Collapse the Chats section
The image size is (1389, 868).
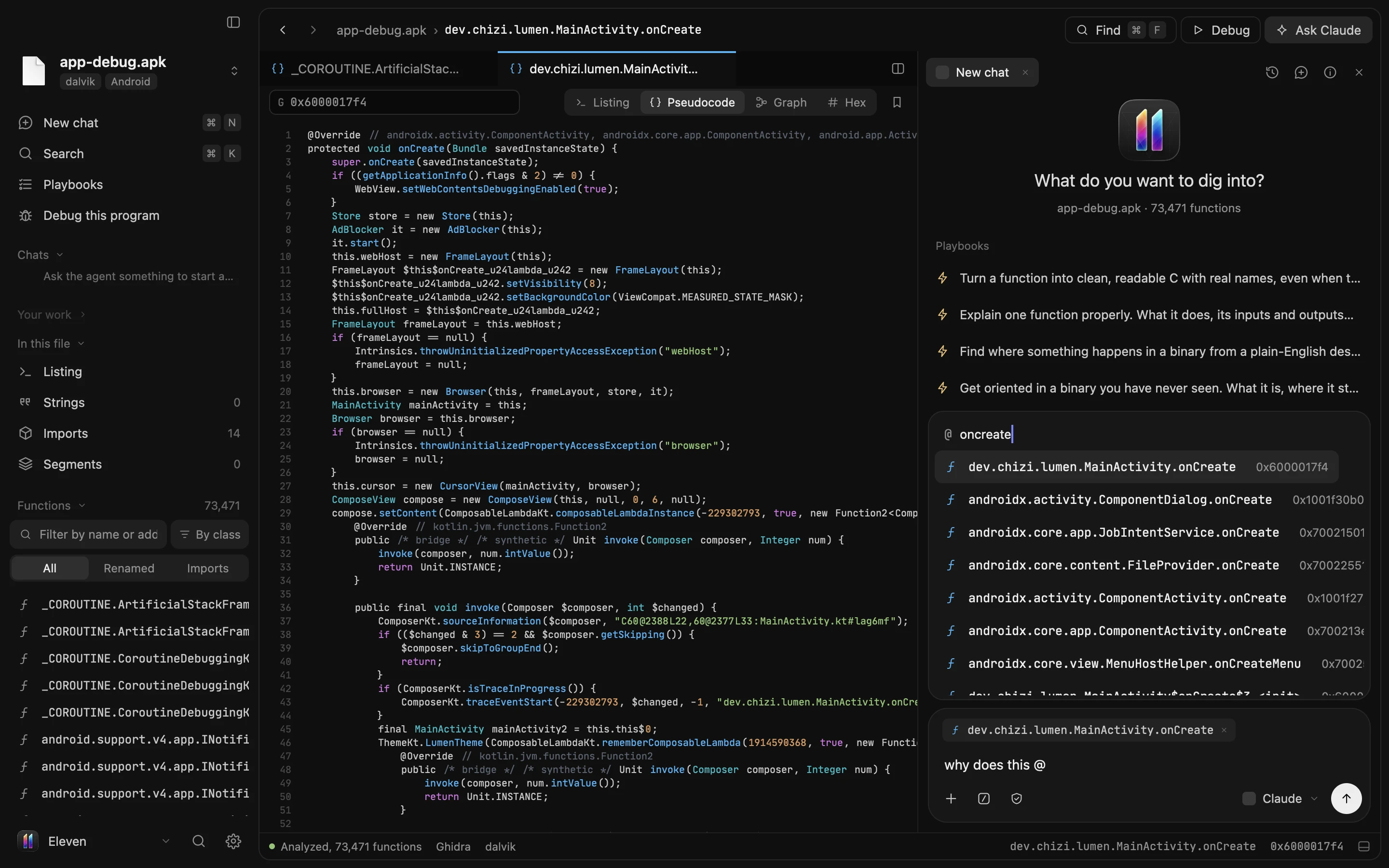pos(40,255)
